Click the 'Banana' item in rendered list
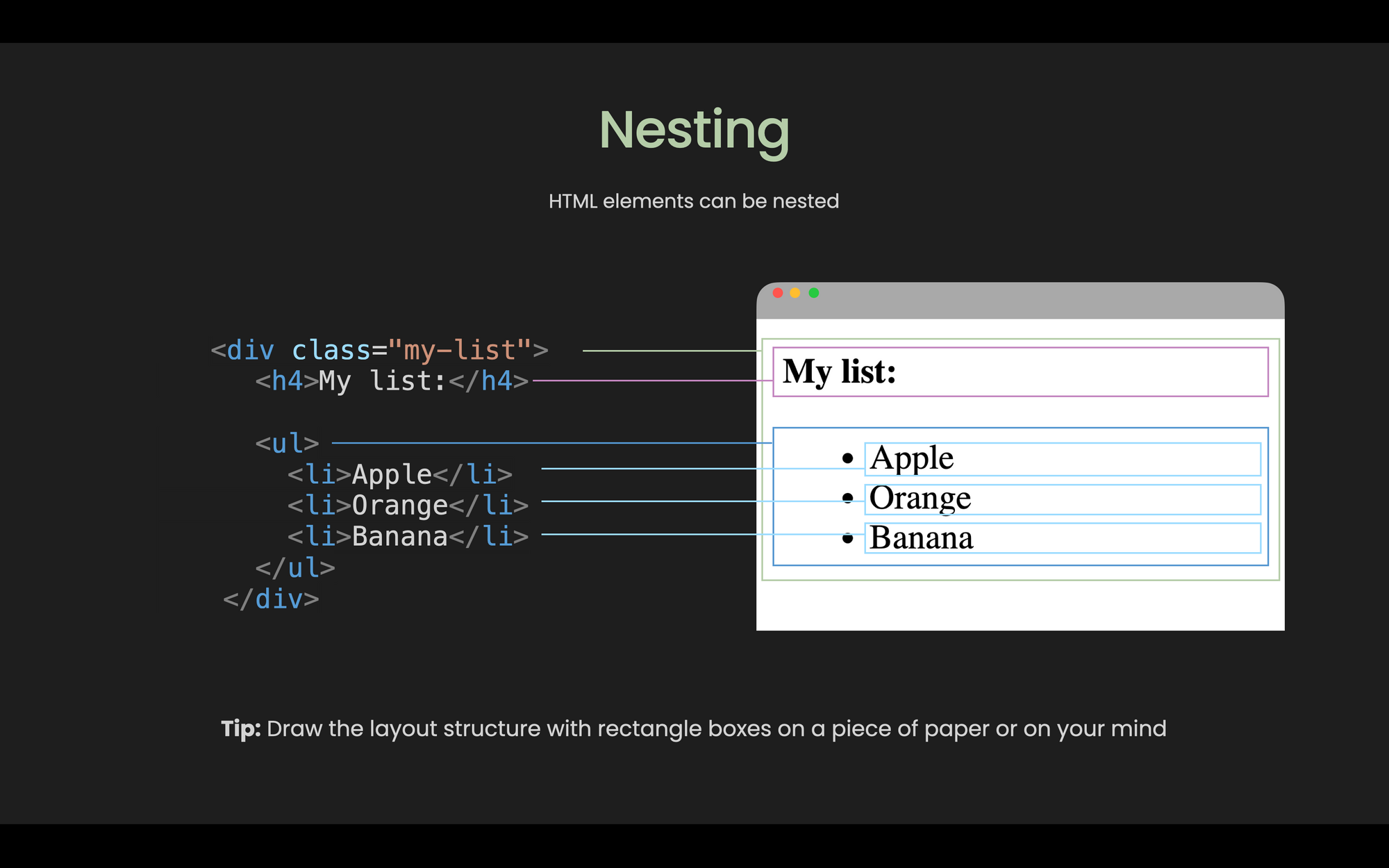 coord(921,538)
